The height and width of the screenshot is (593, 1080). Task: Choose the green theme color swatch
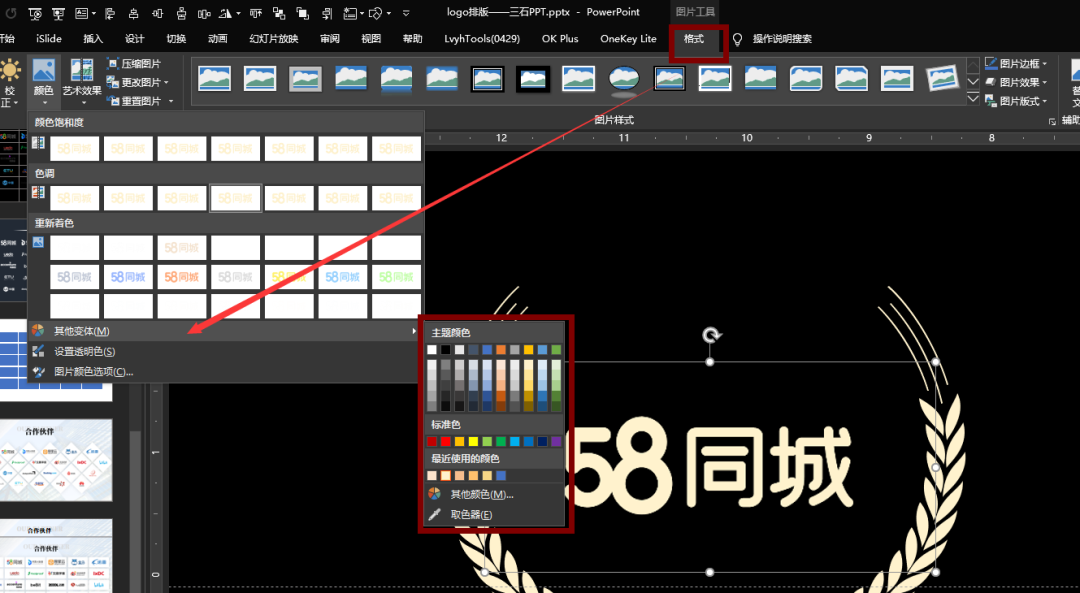tap(556, 350)
